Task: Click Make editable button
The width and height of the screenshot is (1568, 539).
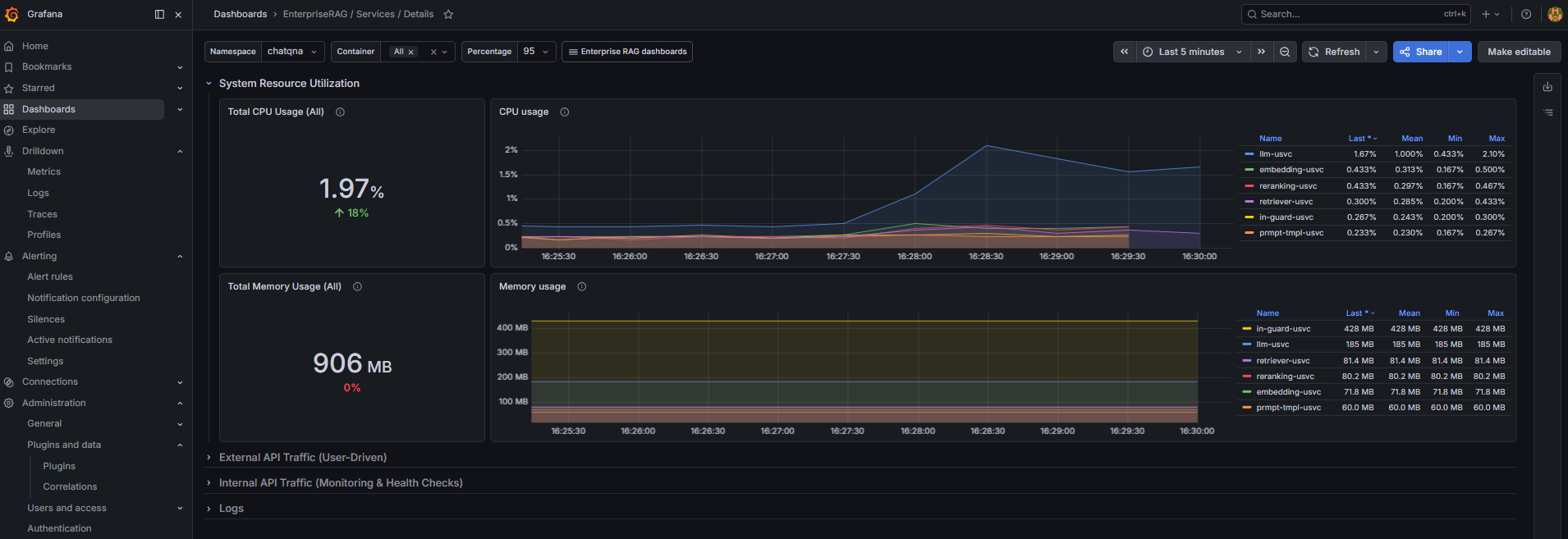Action: [1519, 52]
